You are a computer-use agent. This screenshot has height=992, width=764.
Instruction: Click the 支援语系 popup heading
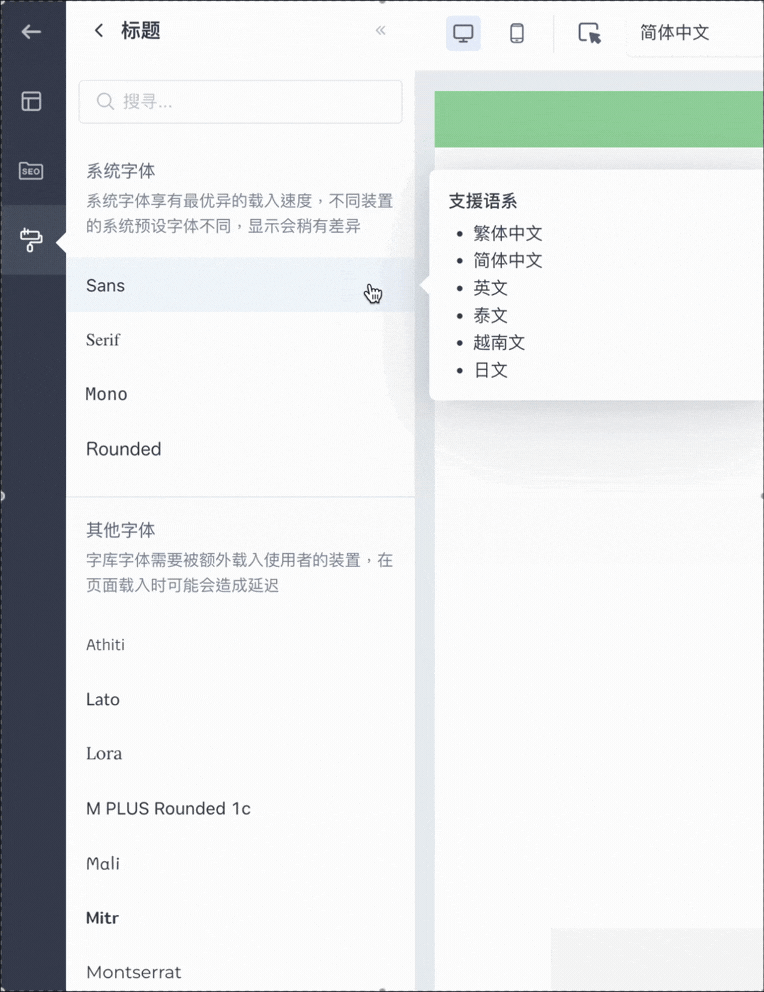[x=483, y=201]
